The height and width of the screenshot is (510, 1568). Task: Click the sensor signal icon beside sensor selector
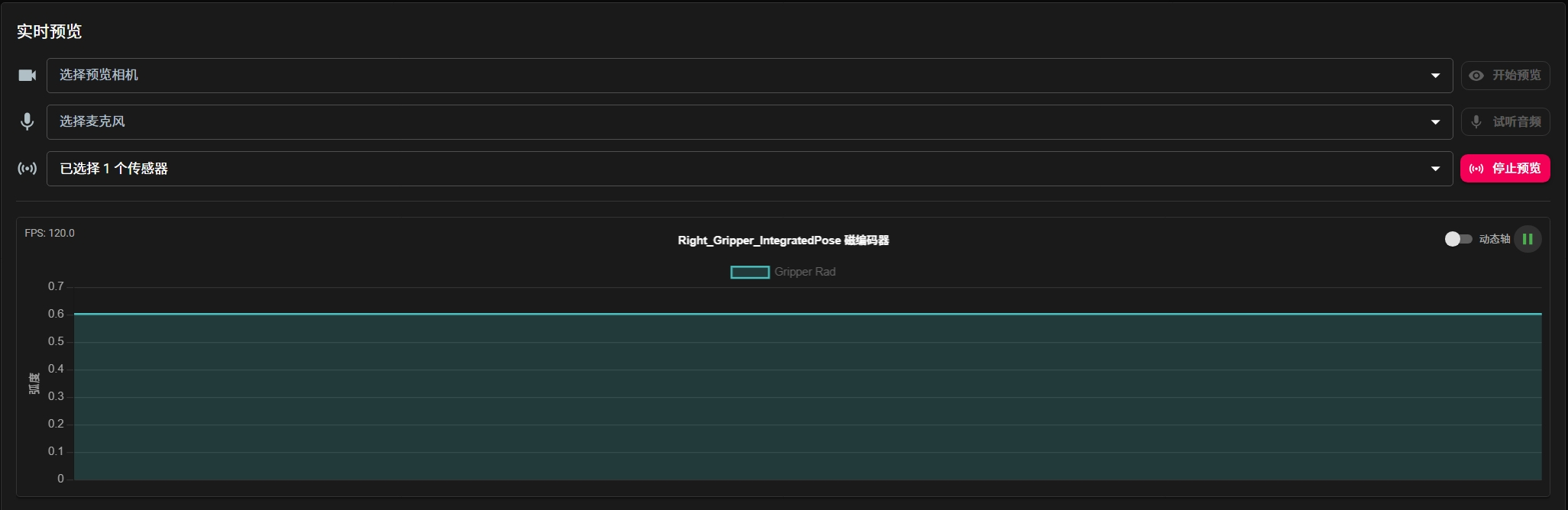coord(27,168)
